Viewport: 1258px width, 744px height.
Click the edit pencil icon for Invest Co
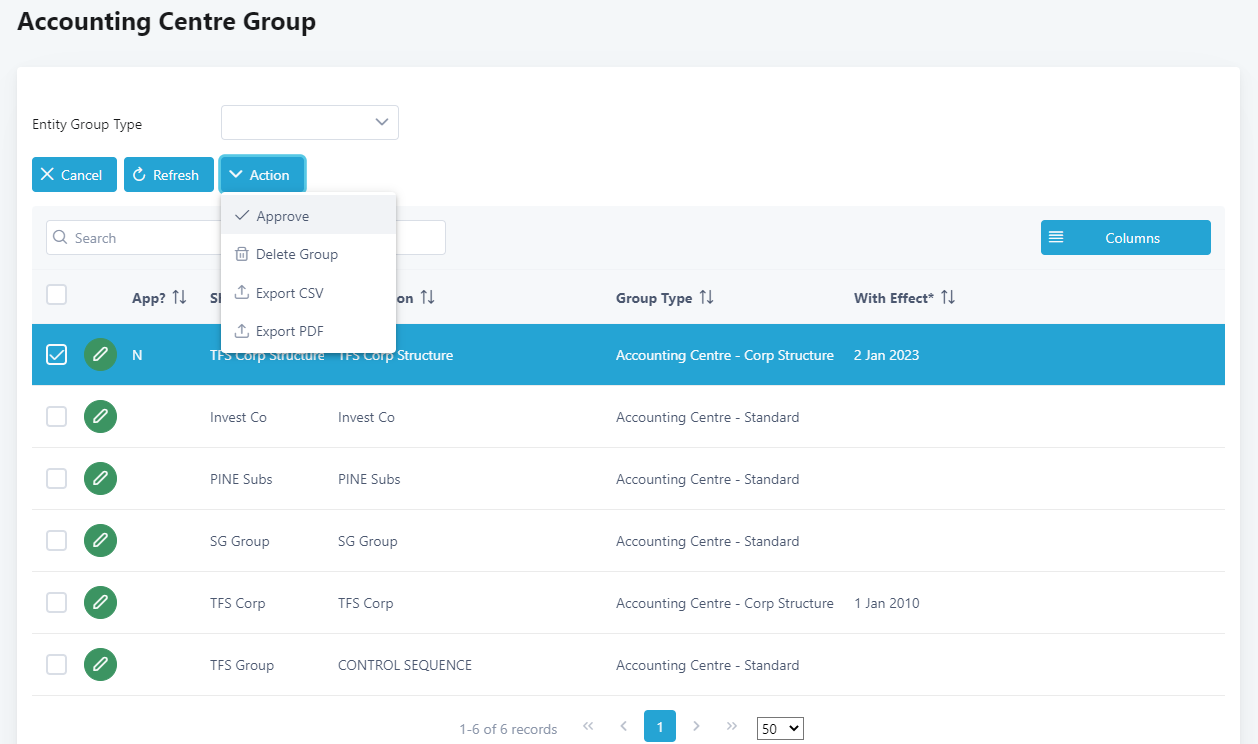pos(100,417)
